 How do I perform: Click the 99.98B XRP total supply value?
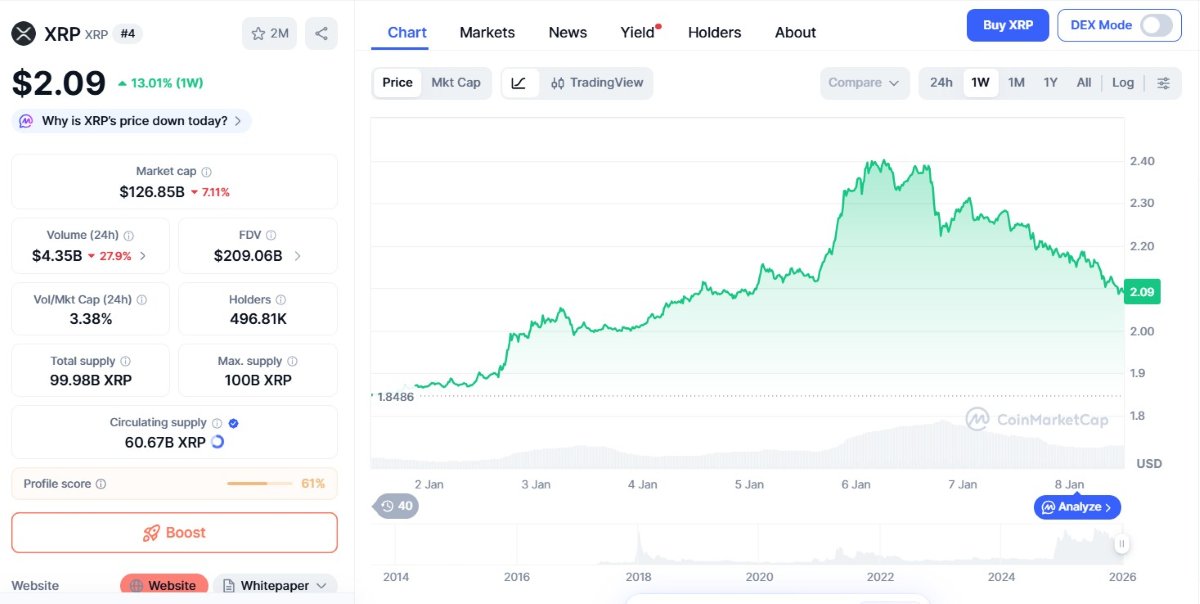coord(91,380)
